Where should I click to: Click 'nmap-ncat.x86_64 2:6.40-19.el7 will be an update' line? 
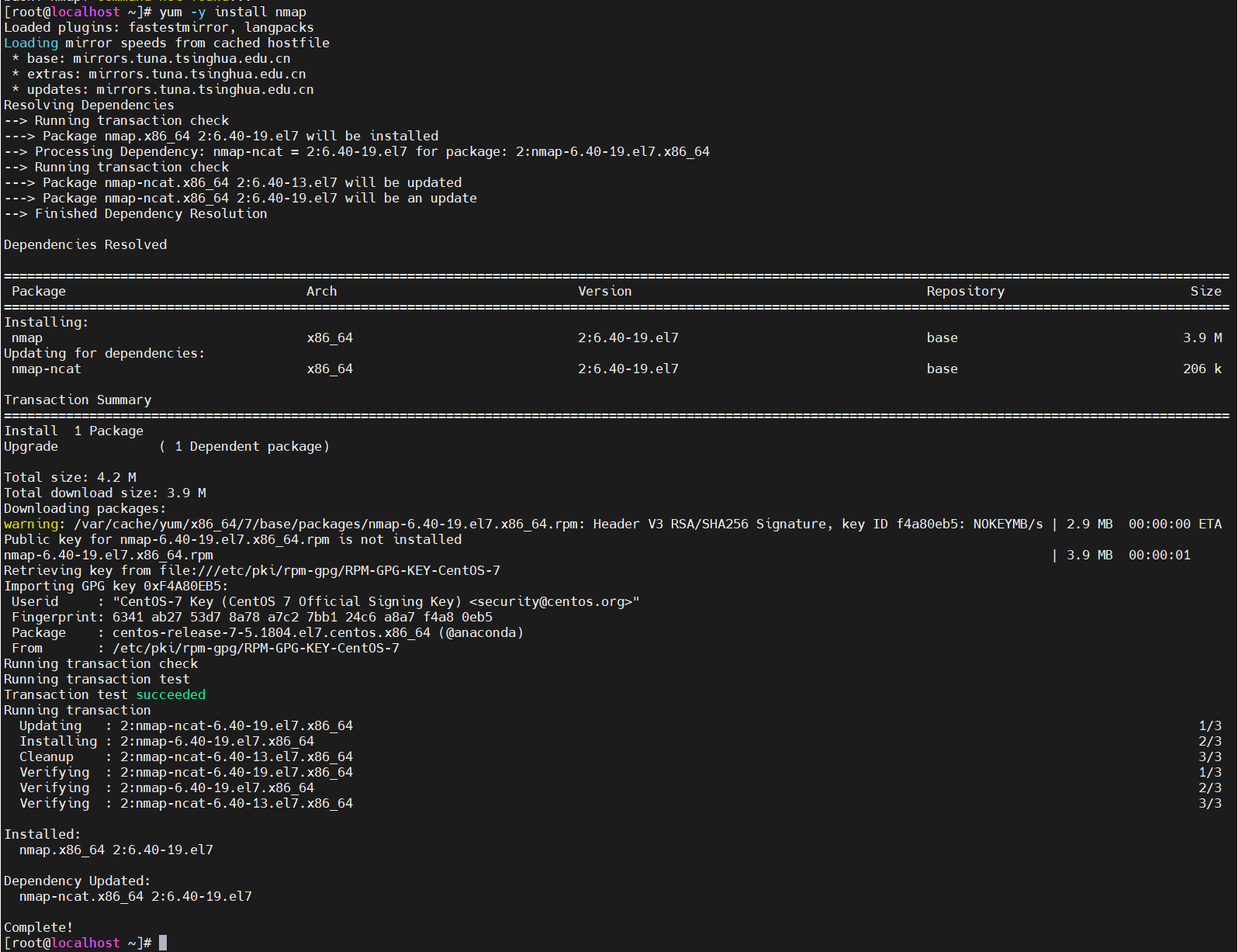click(240, 198)
